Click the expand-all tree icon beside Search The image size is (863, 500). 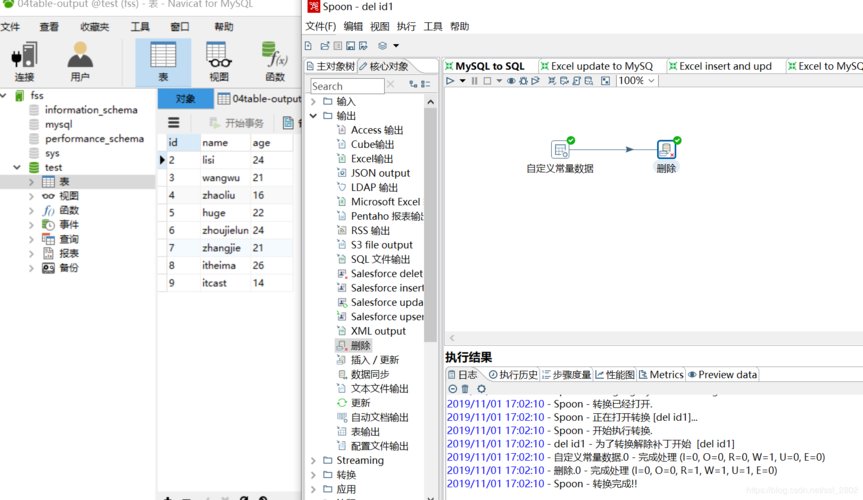(x=413, y=84)
